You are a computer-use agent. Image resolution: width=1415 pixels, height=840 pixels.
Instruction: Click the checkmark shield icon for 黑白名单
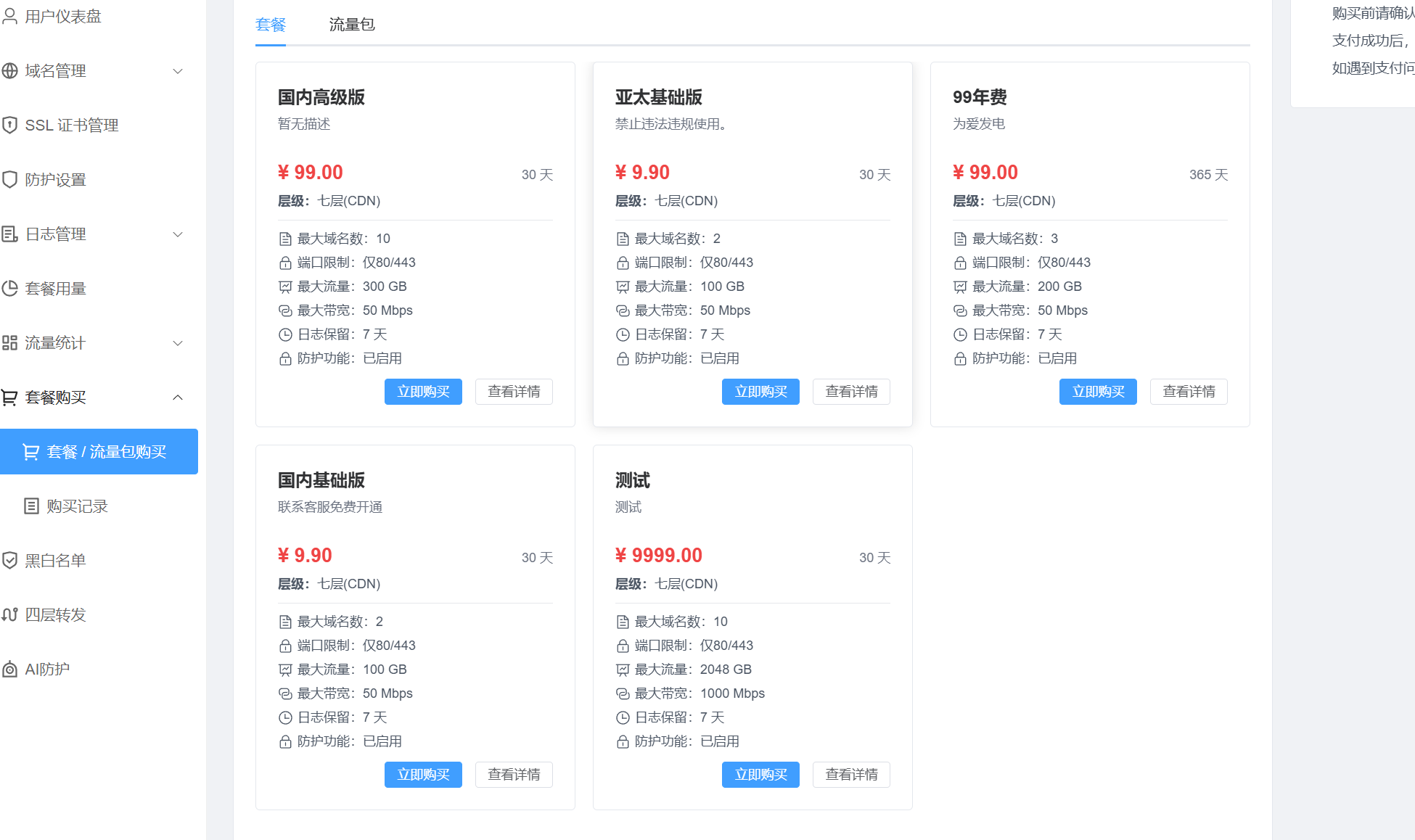coord(9,560)
